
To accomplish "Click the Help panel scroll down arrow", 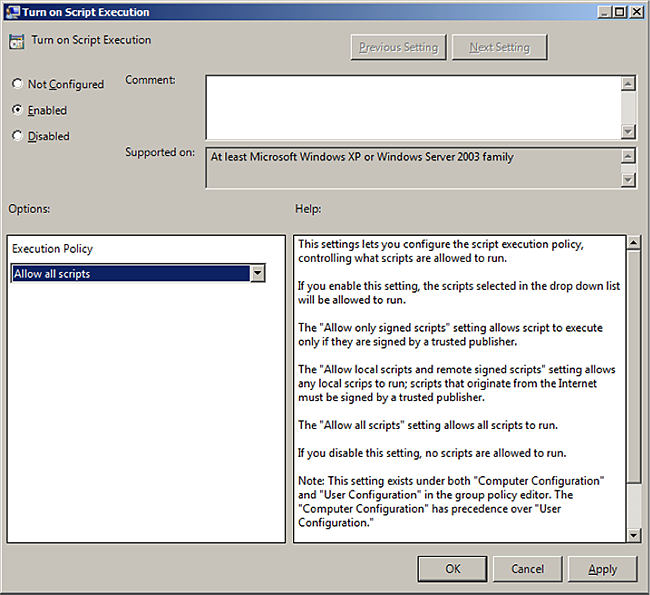I will (633, 535).
